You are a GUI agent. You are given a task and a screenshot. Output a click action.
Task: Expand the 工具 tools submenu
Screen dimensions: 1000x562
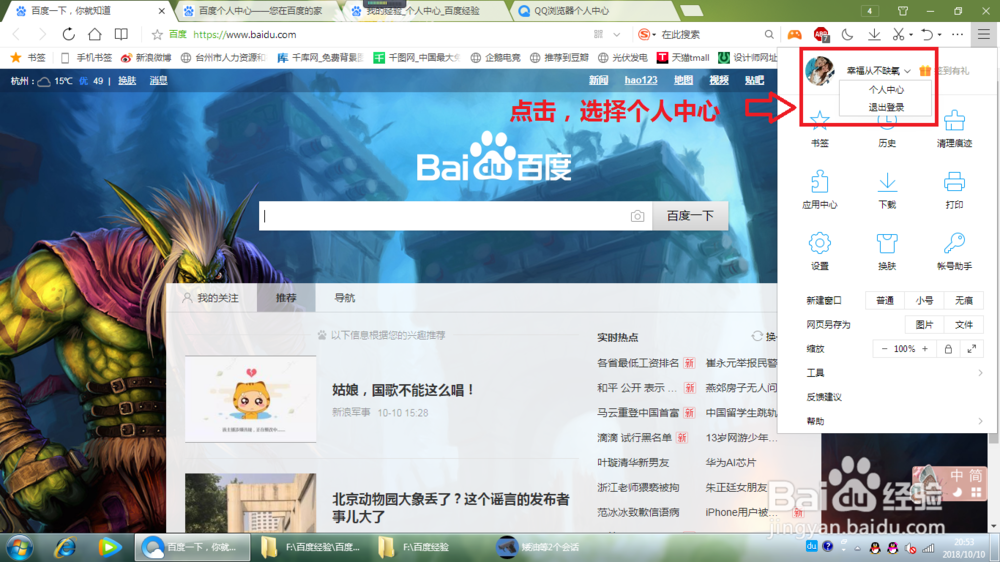point(894,373)
